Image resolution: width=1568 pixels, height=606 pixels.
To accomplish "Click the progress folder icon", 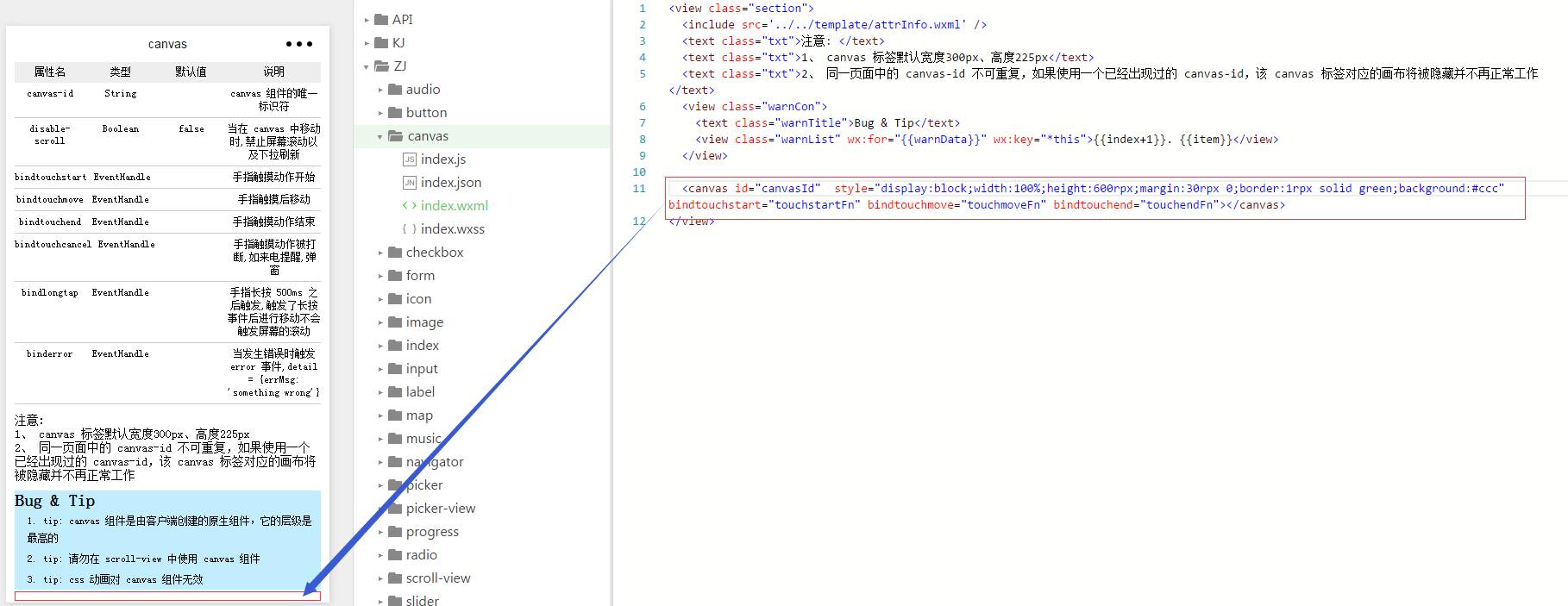I will click(x=395, y=531).
